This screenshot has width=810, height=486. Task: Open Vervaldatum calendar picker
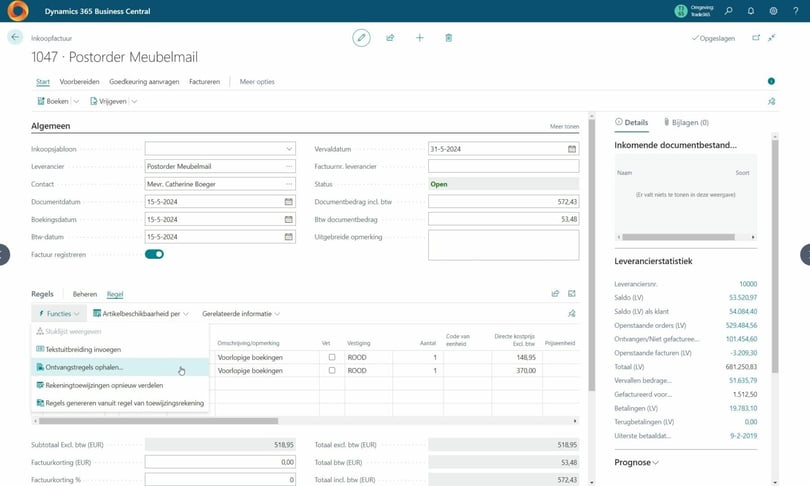click(572, 149)
